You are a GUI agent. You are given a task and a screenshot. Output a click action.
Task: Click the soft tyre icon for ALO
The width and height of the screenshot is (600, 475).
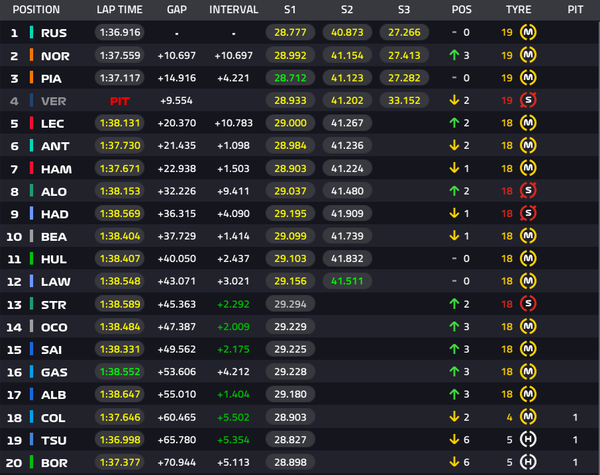click(x=528, y=191)
